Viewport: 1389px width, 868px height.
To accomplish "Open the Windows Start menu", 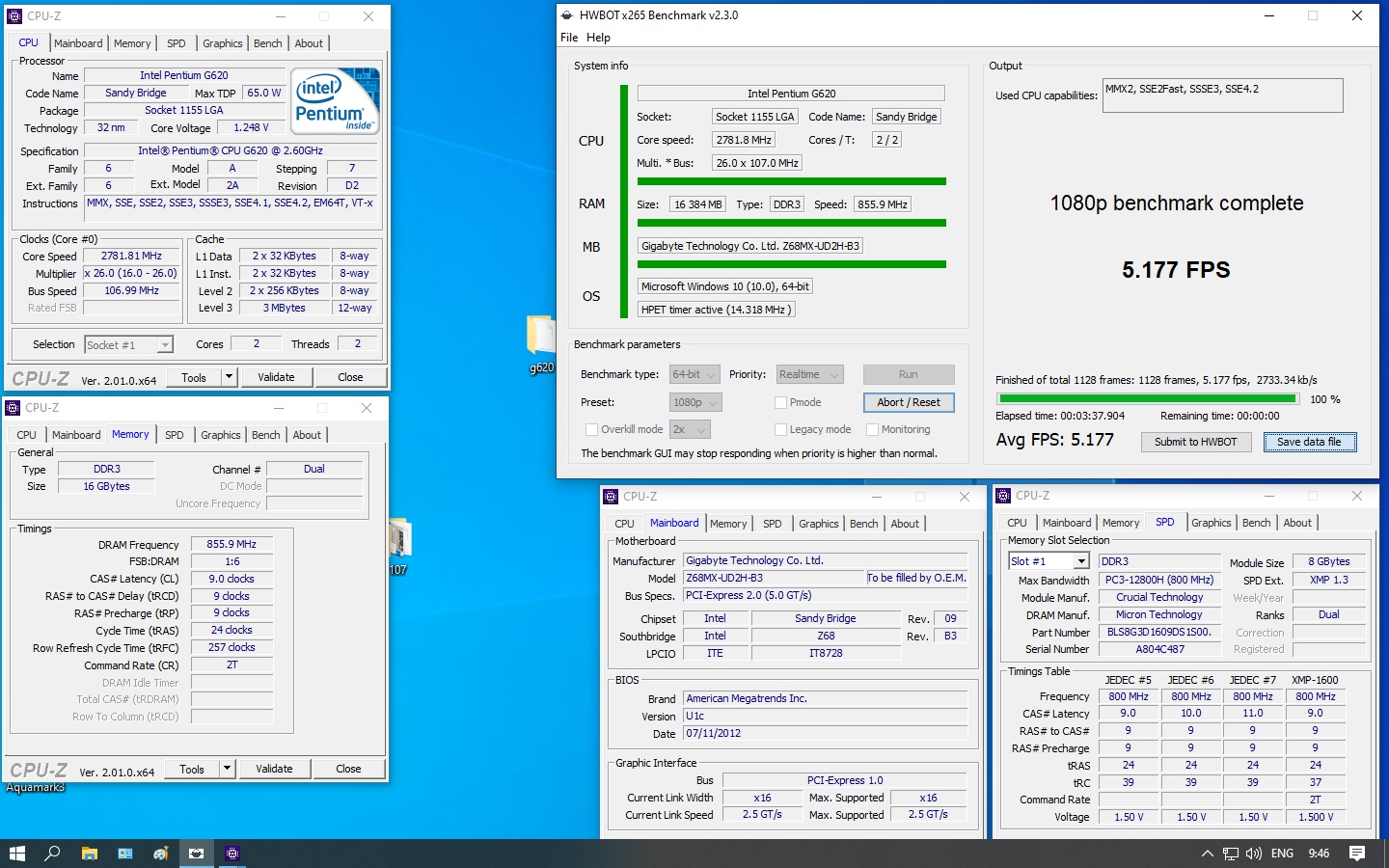I will pyautogui.click(x=16, y=854).
